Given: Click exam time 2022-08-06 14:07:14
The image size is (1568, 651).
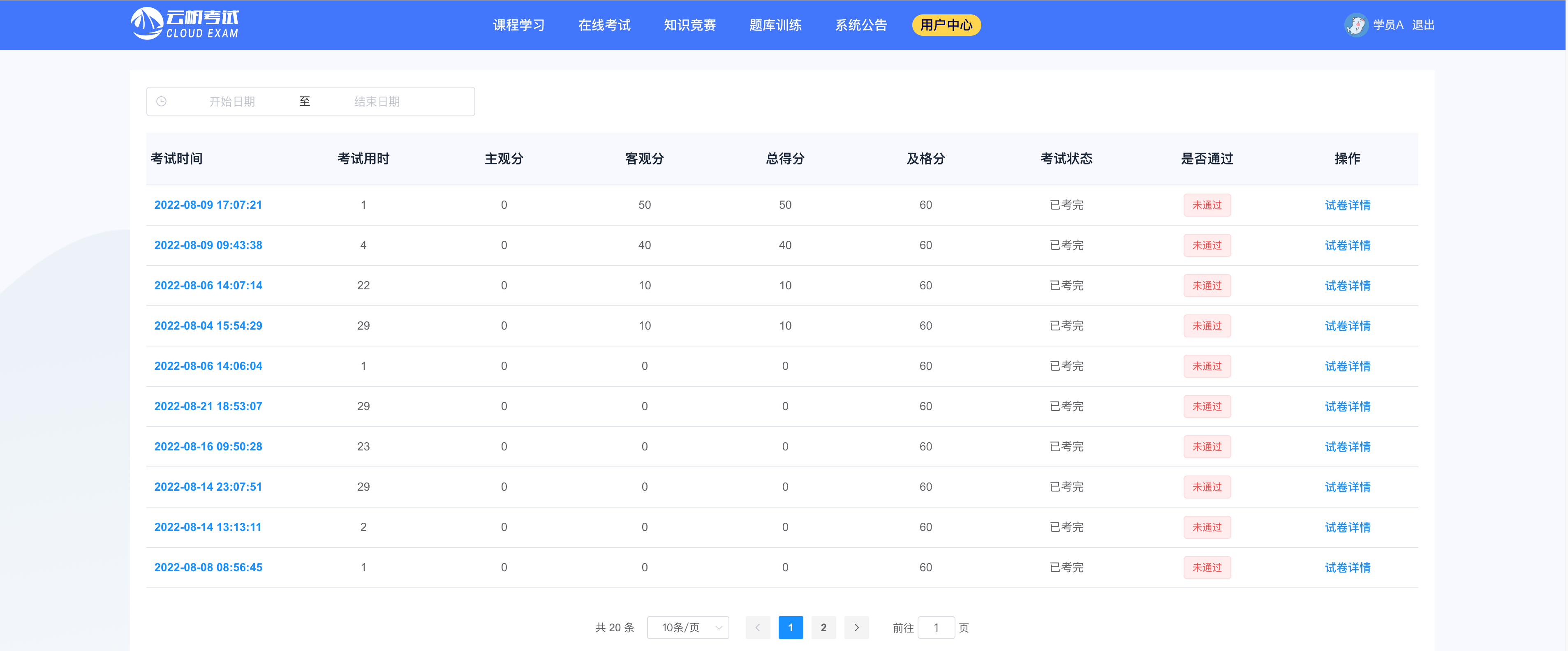Looking at the screenshot, I should (208, 285).
